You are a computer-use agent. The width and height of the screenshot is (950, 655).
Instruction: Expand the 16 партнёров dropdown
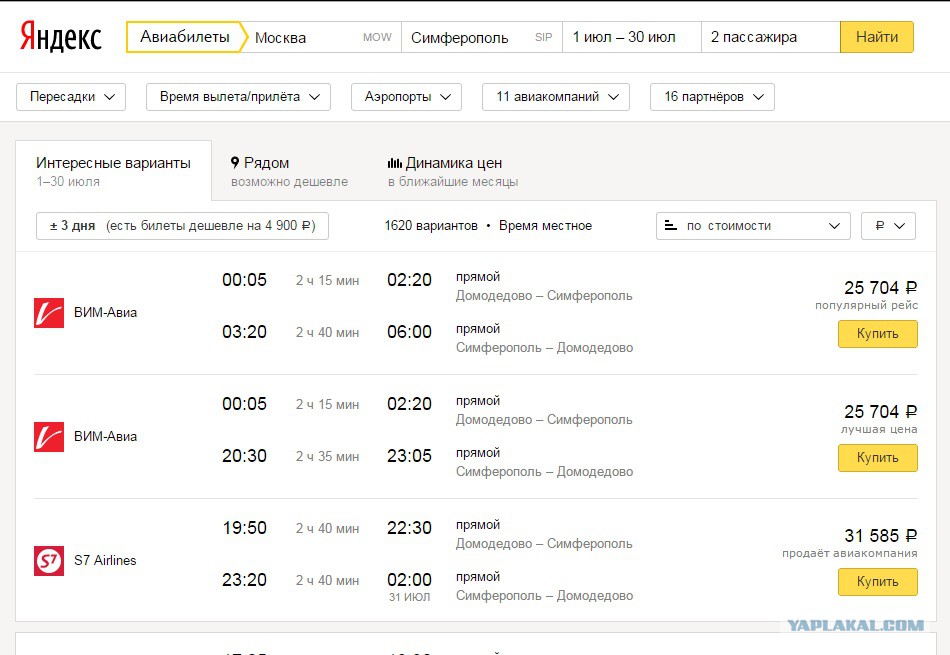712,97
